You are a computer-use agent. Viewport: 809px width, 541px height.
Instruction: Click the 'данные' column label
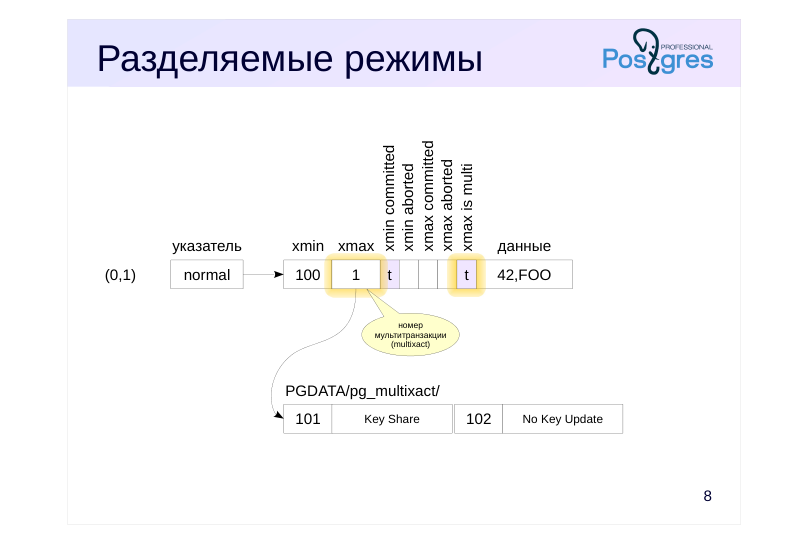[x=524, y=246]
